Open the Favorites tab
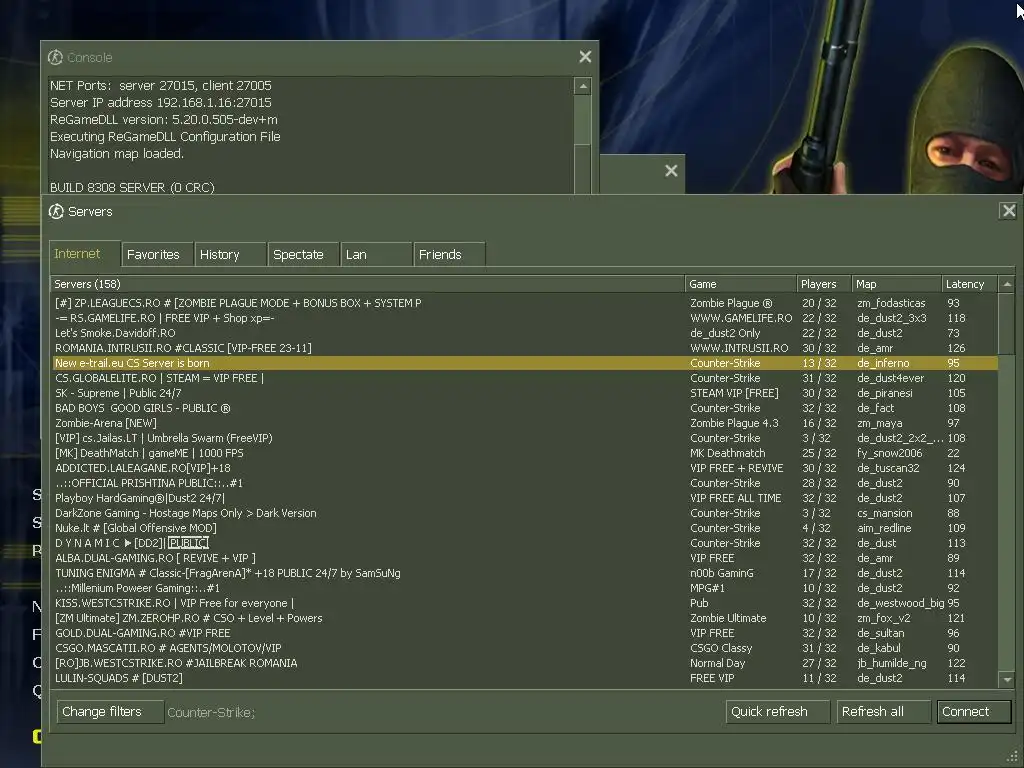 pos(157,255)
